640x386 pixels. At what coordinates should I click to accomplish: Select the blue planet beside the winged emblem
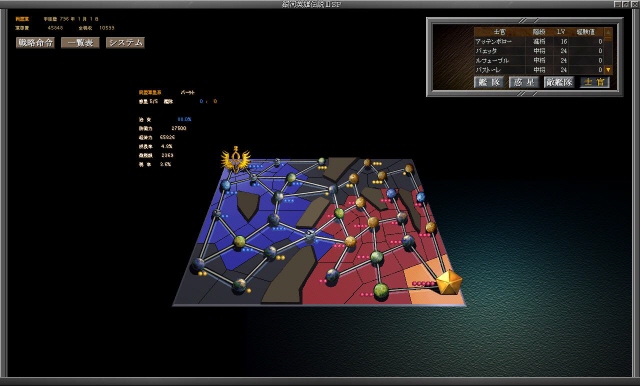point(226,186)
